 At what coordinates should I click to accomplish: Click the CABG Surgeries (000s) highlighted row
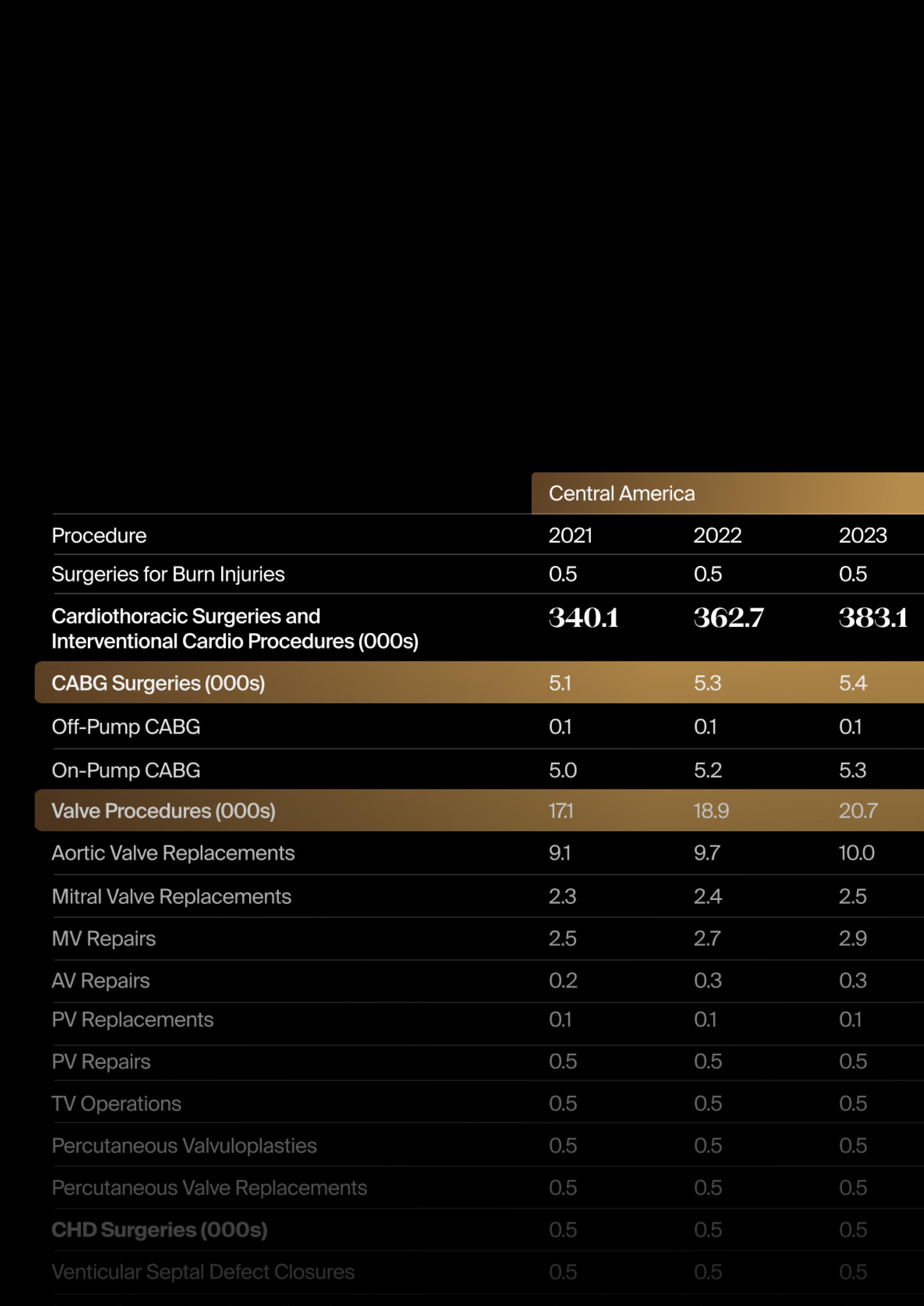point(158,683)
